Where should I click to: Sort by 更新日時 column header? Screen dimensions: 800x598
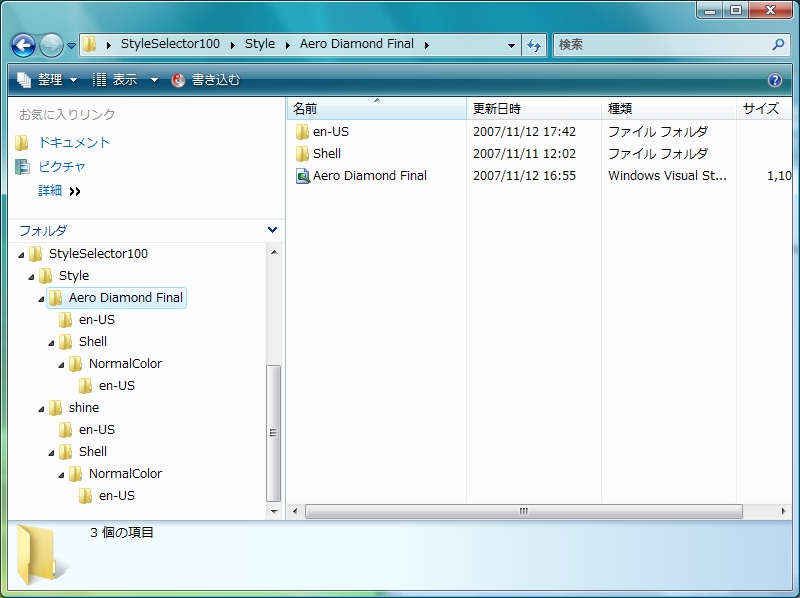[x=534, y=109]
